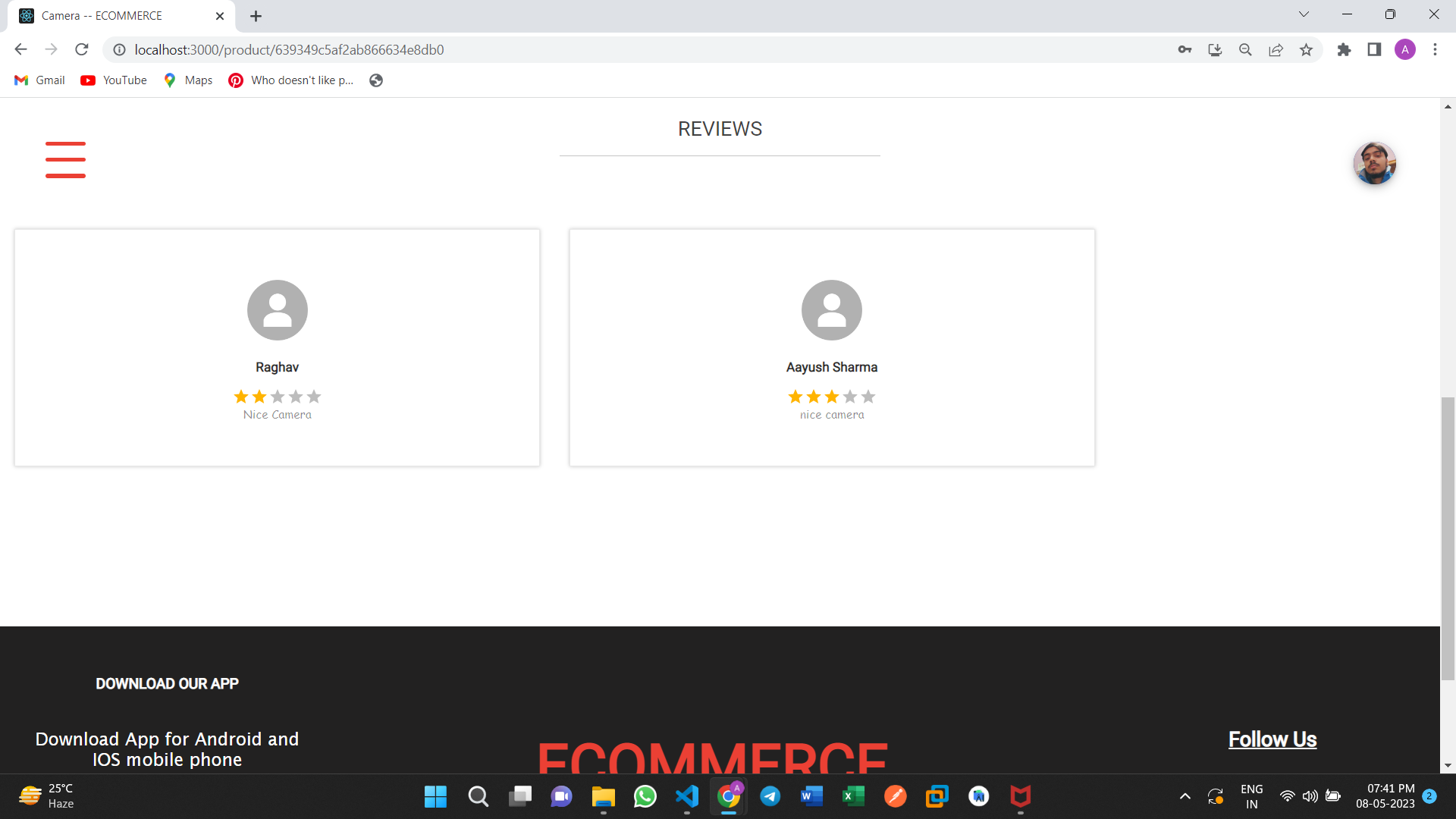Click Aayush Sharma's reviewer avatar icon
Screen dimensions: 1456x819
[x=832, y=309]
